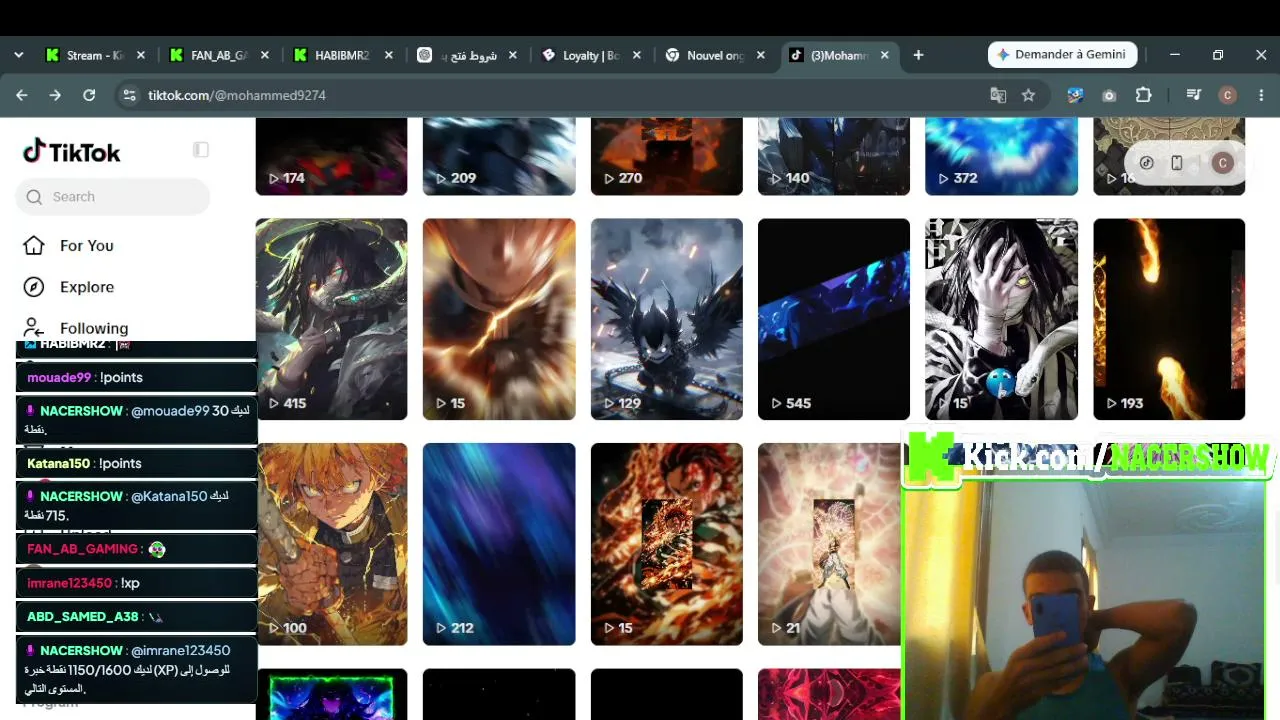This screenshot has width=1280, height=720.
Task: Click the TikTok Search field
Action: tap(113, 197)
